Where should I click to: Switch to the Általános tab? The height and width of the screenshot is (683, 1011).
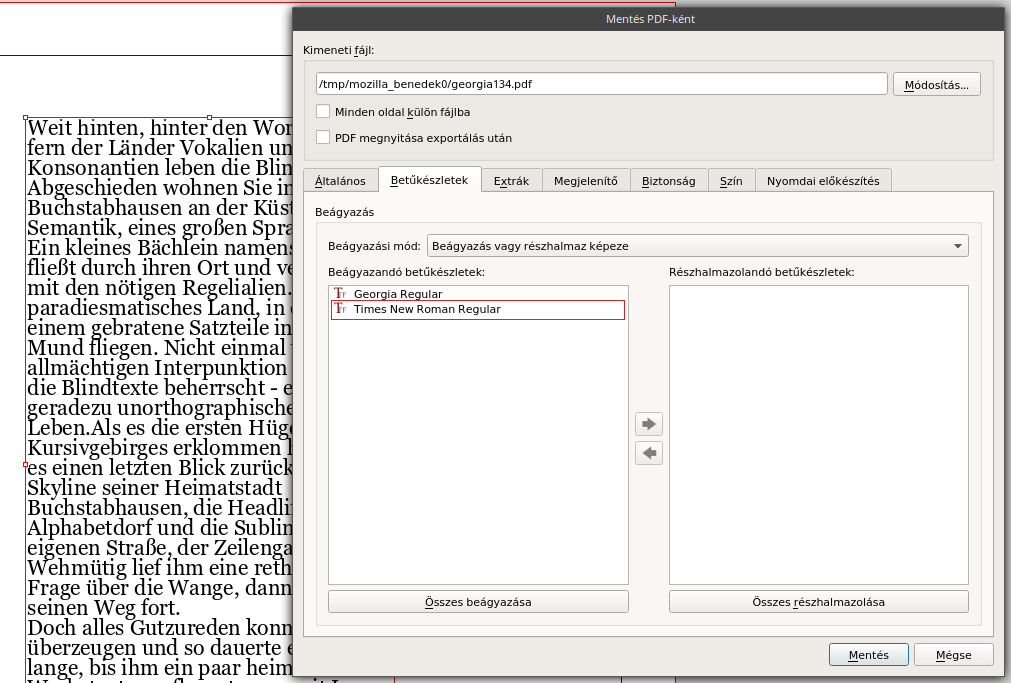[x=340, y=181]
